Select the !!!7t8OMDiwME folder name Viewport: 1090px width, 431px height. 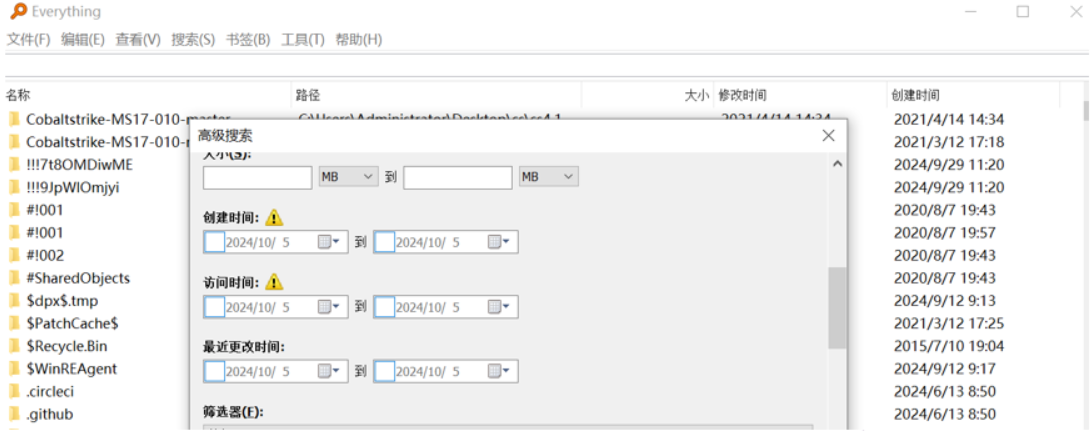pos(79,165)
